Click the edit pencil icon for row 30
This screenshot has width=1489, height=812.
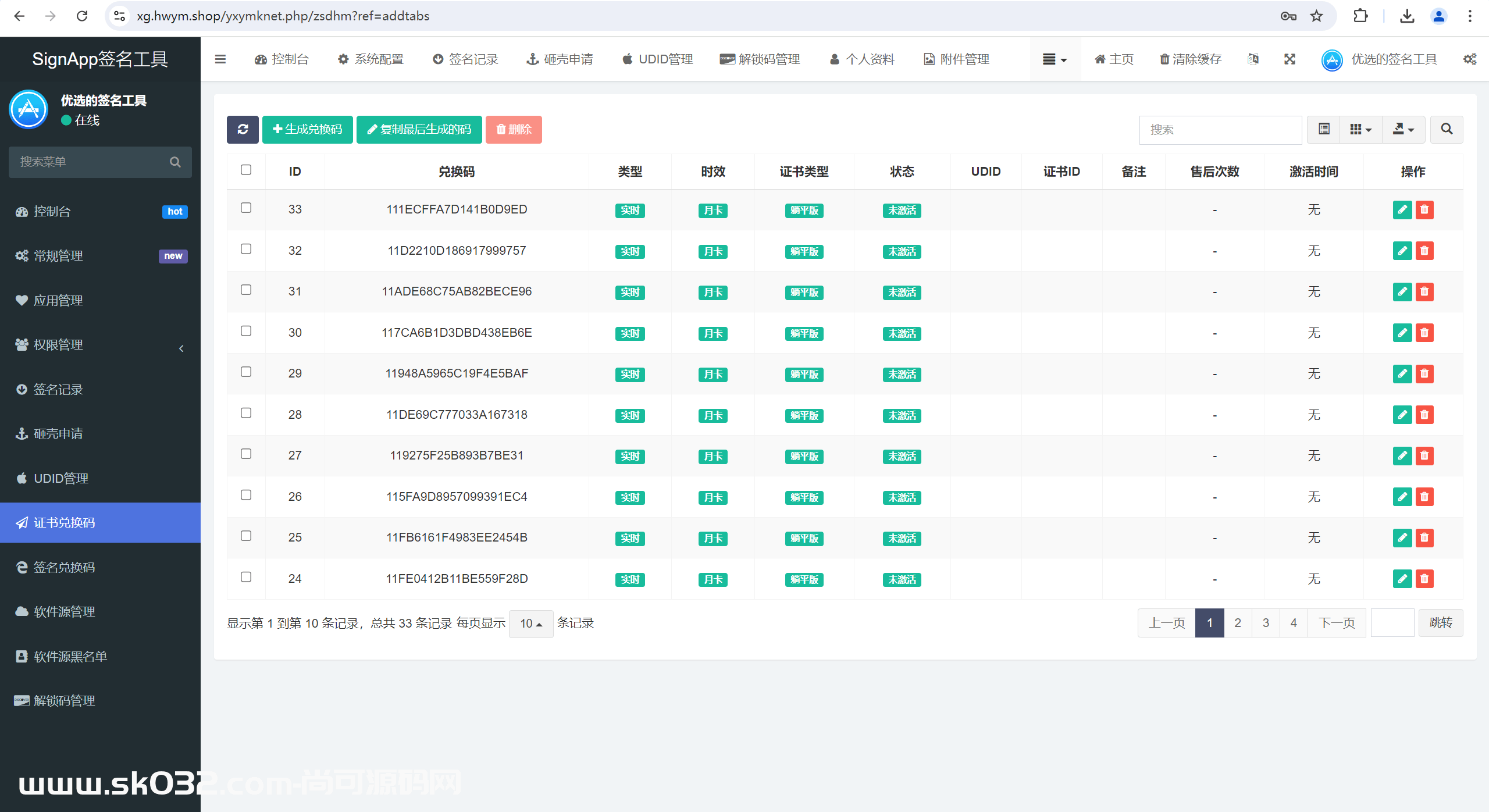tap(1402, 333)
